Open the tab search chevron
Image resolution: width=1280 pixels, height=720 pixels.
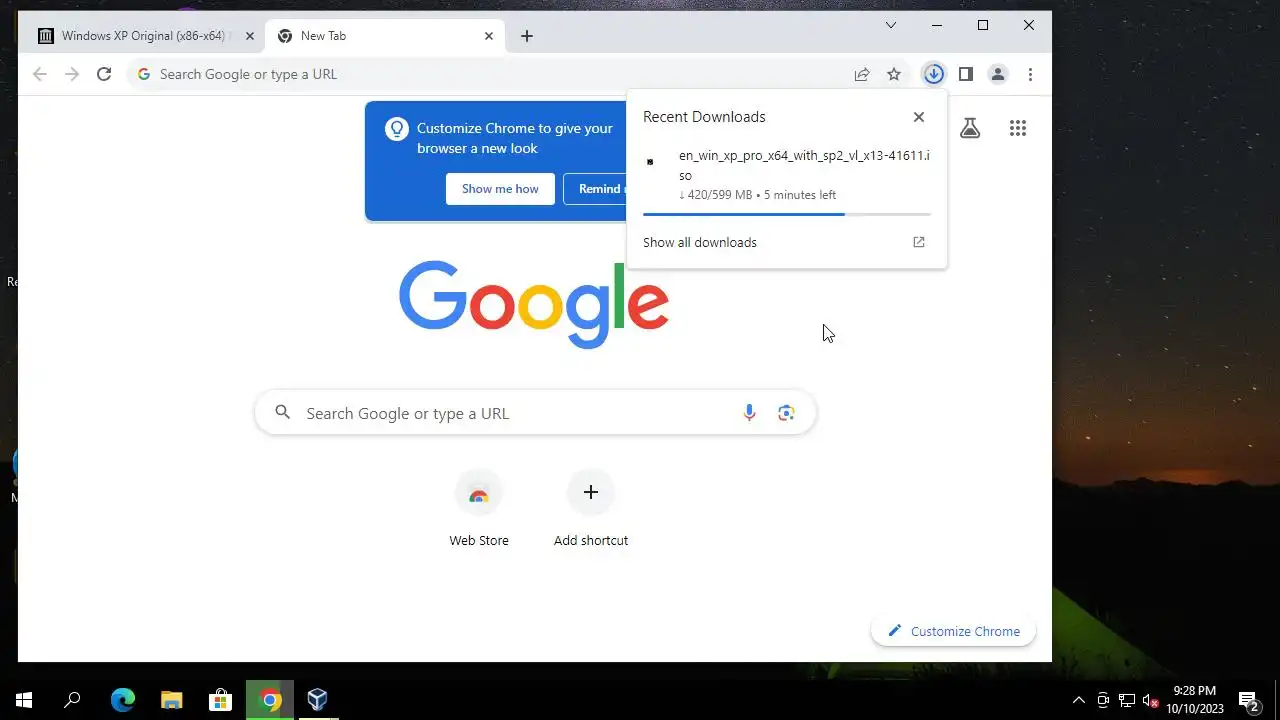[x=891, y=25]
